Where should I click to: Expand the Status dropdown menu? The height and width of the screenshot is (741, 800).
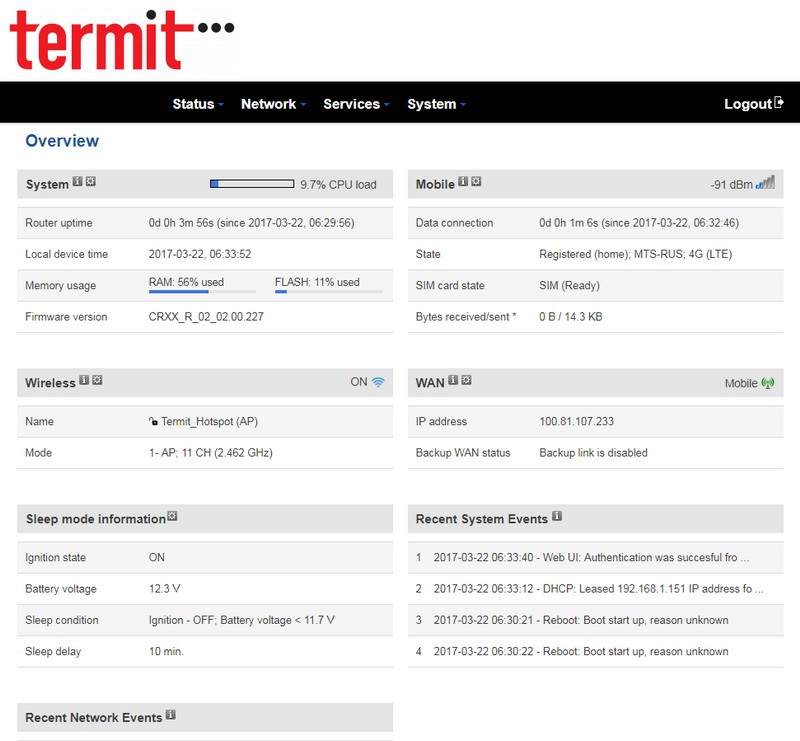pyautogui.click(x=197, y=104)
